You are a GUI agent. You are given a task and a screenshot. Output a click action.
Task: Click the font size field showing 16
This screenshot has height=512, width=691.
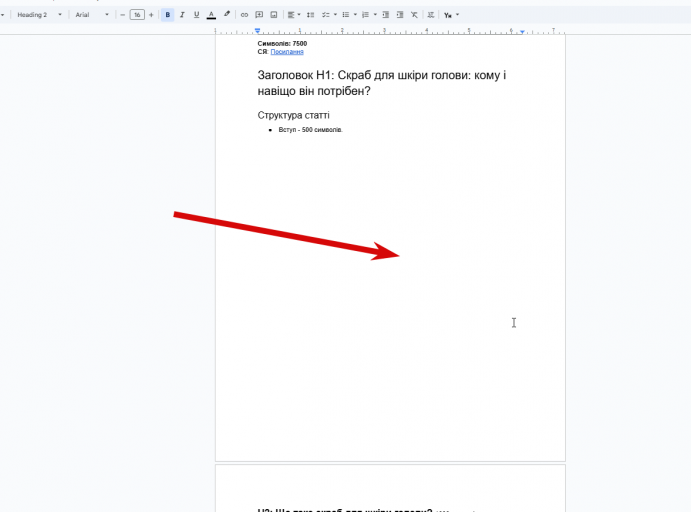pyautogui.click(x=137, y=15)
